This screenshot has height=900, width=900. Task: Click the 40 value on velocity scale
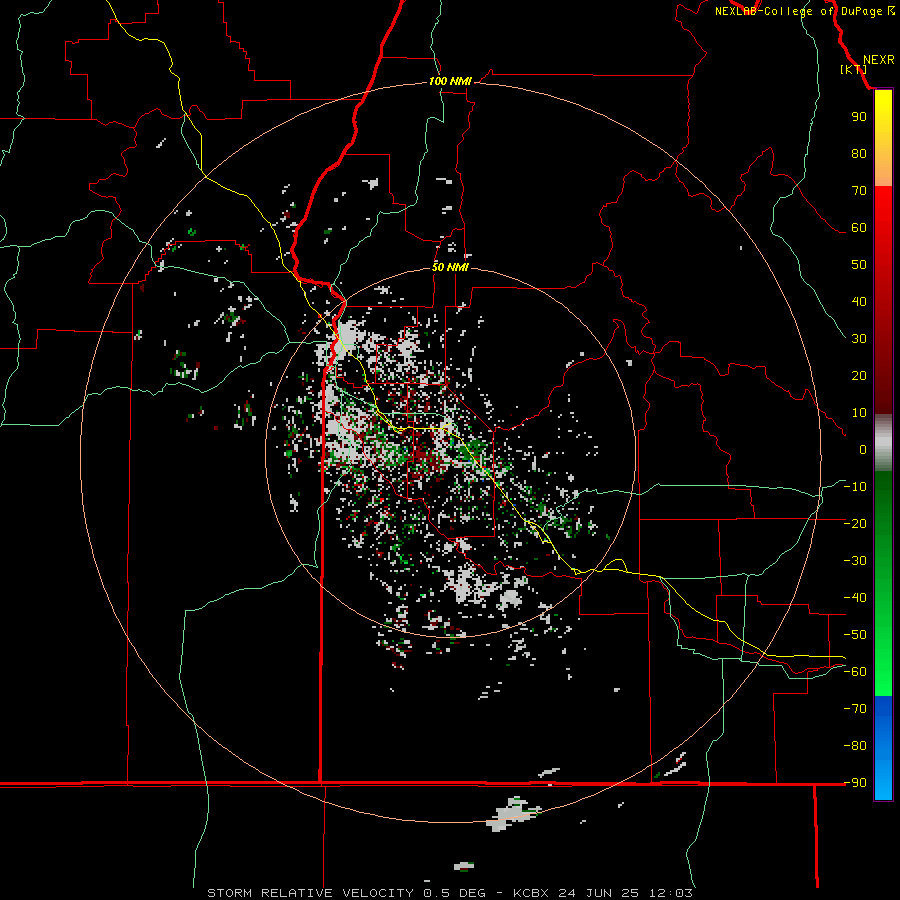(x=859, y=301)
